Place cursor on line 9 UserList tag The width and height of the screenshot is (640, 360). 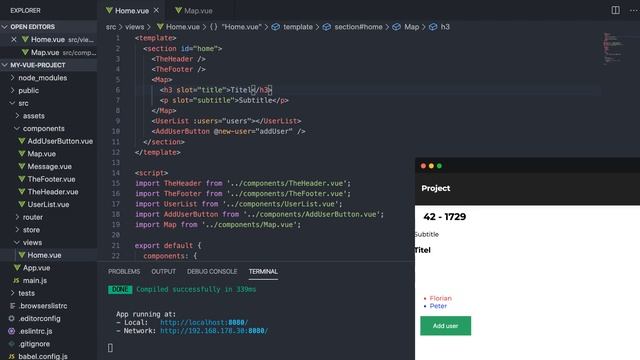tap(226, 121)
